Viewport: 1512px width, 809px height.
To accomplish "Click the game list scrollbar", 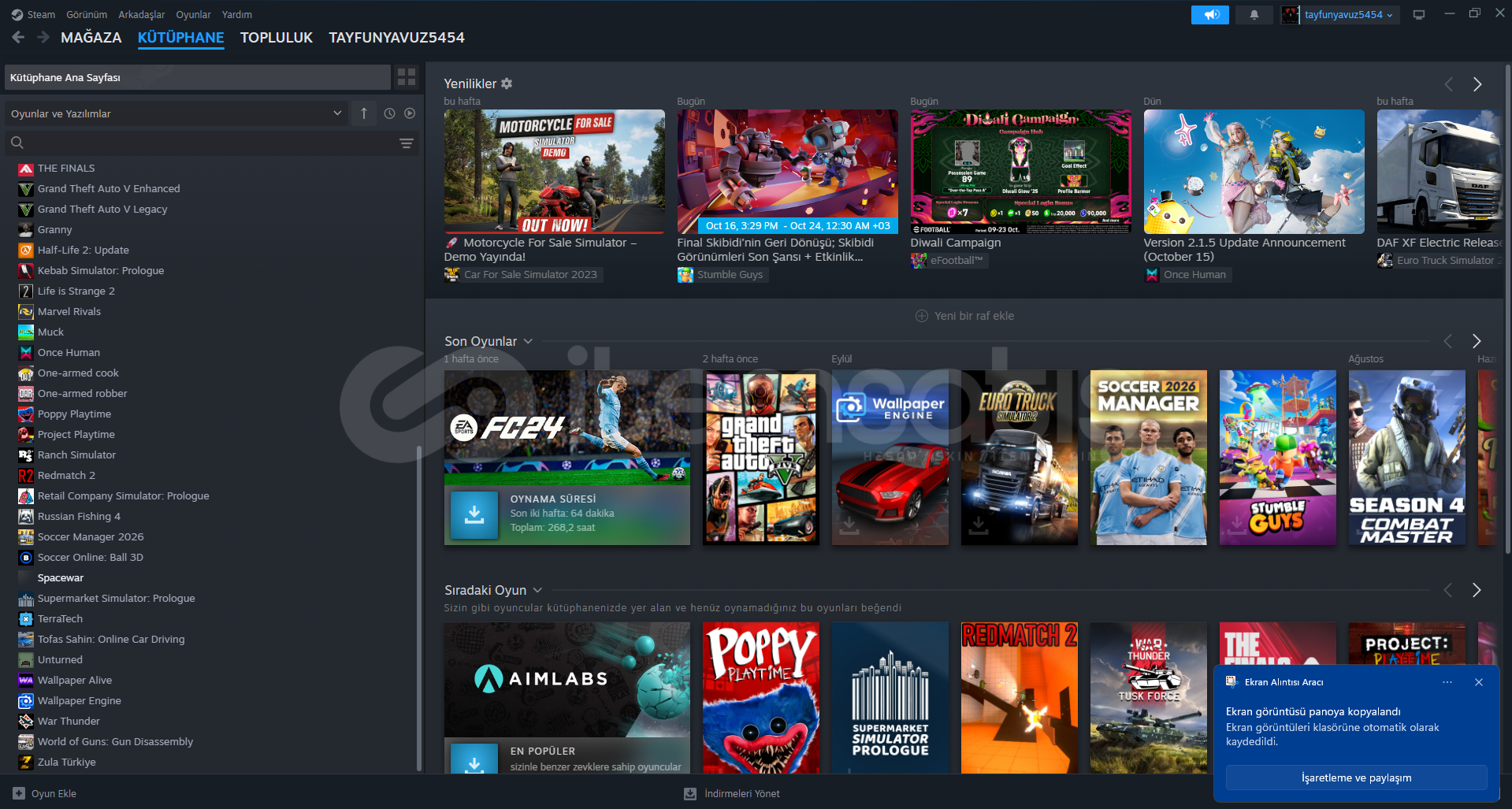I will tap(418, 608).
